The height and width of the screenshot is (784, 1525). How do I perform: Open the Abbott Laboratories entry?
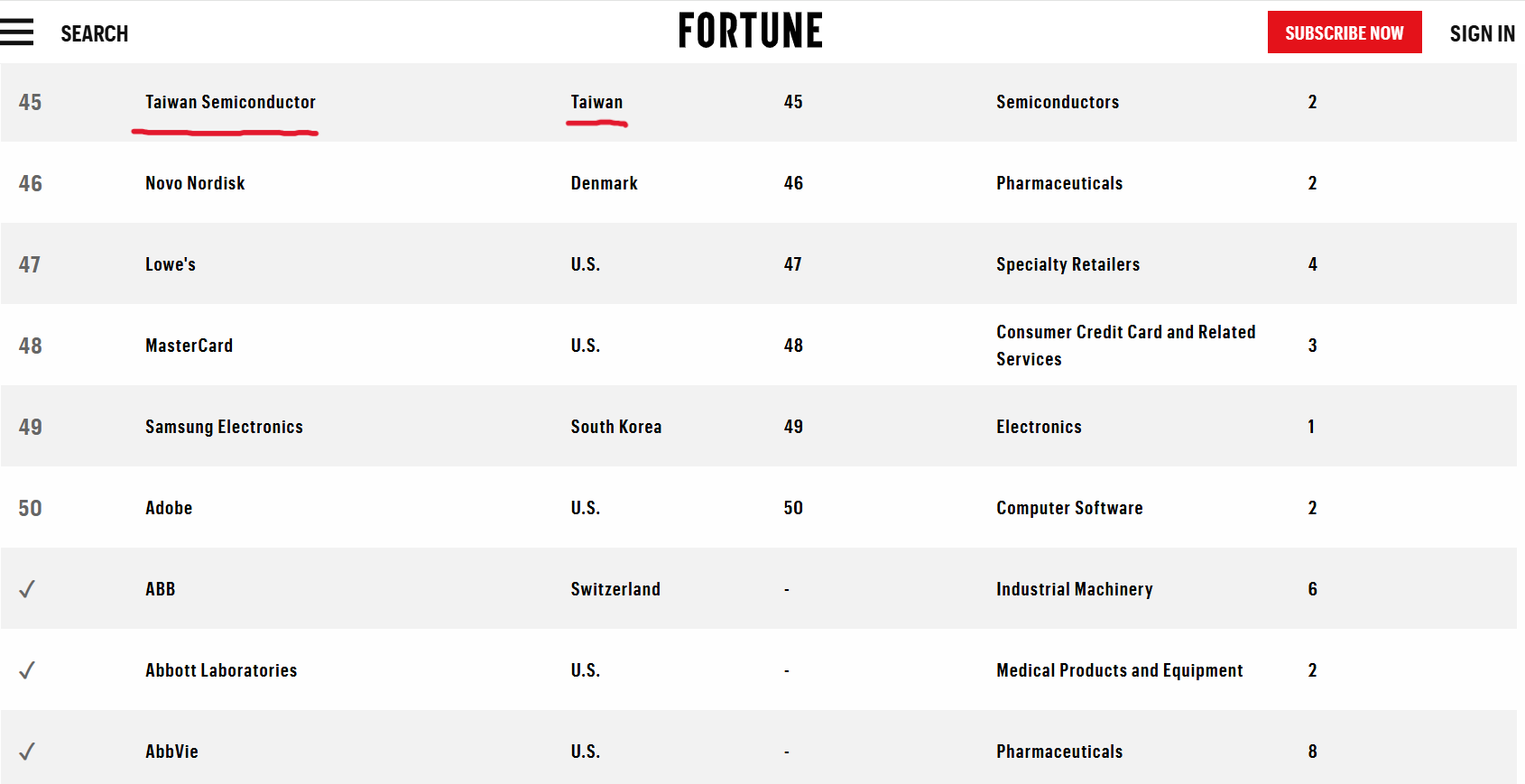point(221,670)
